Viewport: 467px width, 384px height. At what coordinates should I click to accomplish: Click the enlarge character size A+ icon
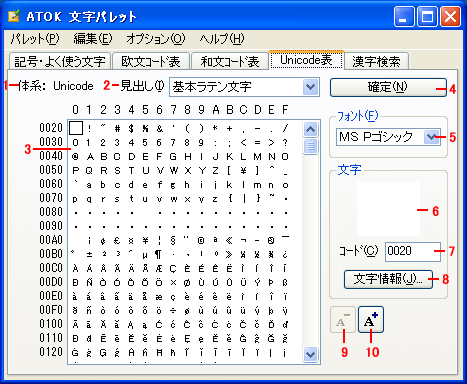coord(371,320)
